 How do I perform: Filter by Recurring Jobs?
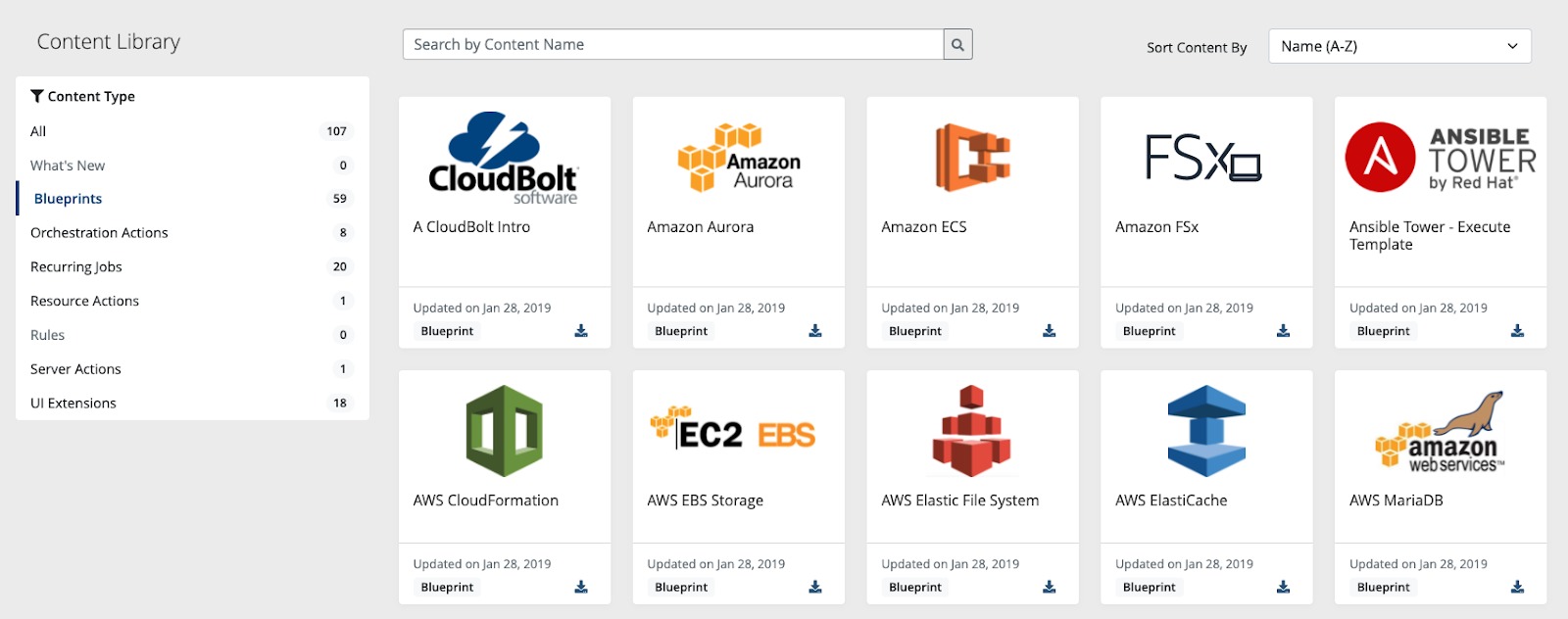[x=192, y=266]
